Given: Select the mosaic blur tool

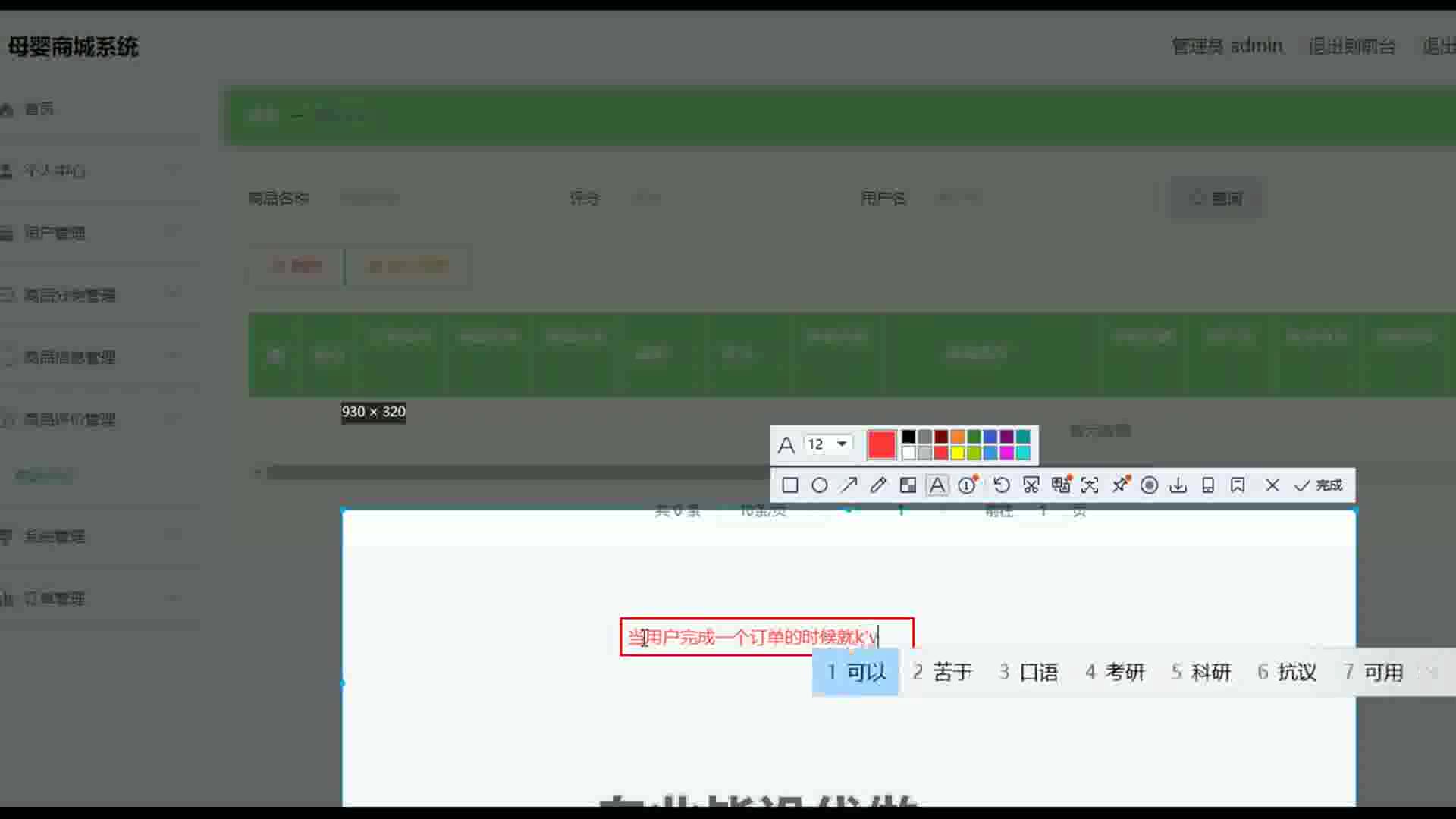Looking at the screenshot, I should [908, 485].
